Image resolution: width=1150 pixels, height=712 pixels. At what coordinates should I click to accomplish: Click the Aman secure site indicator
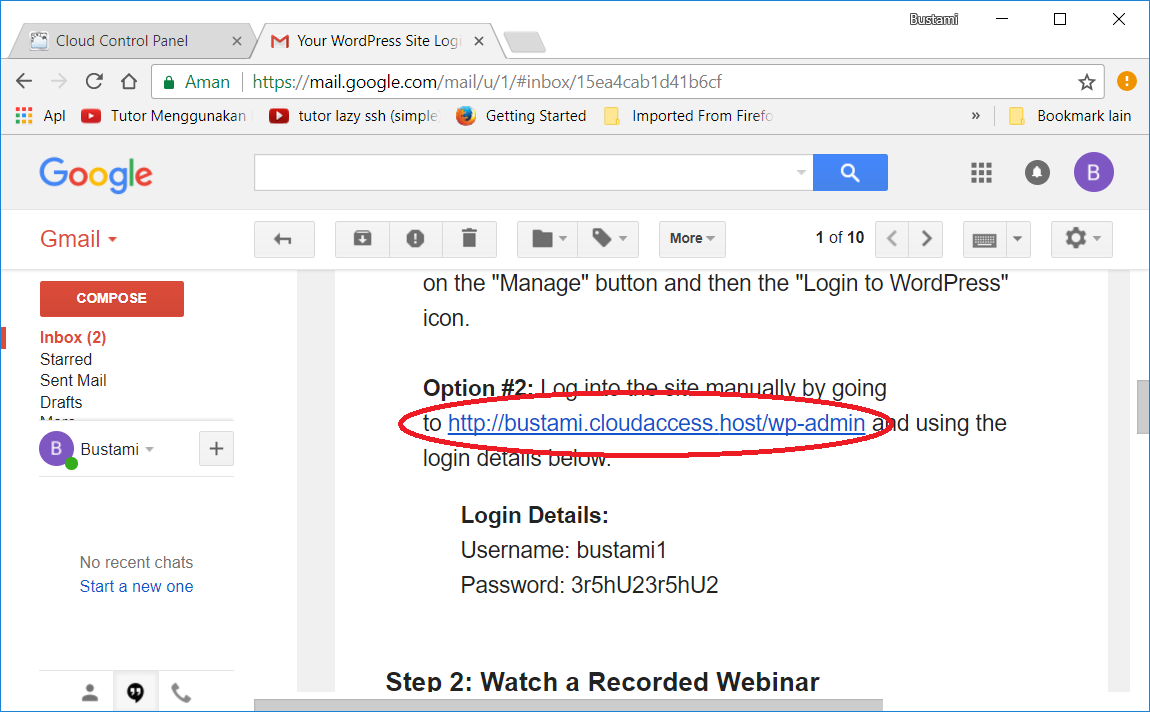pyautogui.click(x=197, y=82)
